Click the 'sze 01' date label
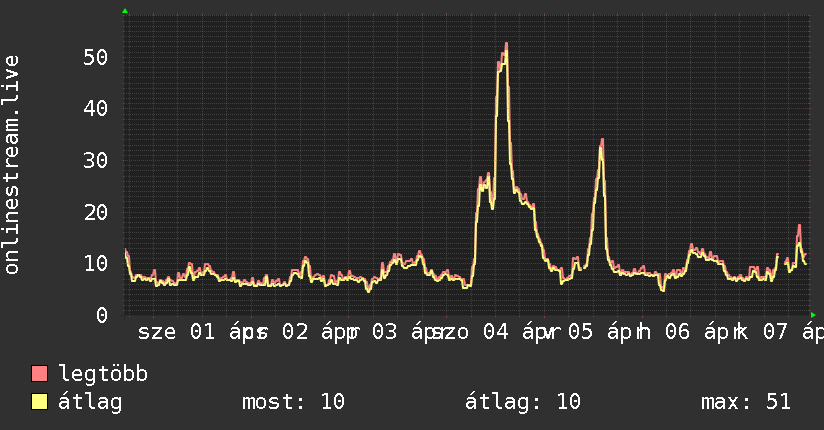 (177, 332)
